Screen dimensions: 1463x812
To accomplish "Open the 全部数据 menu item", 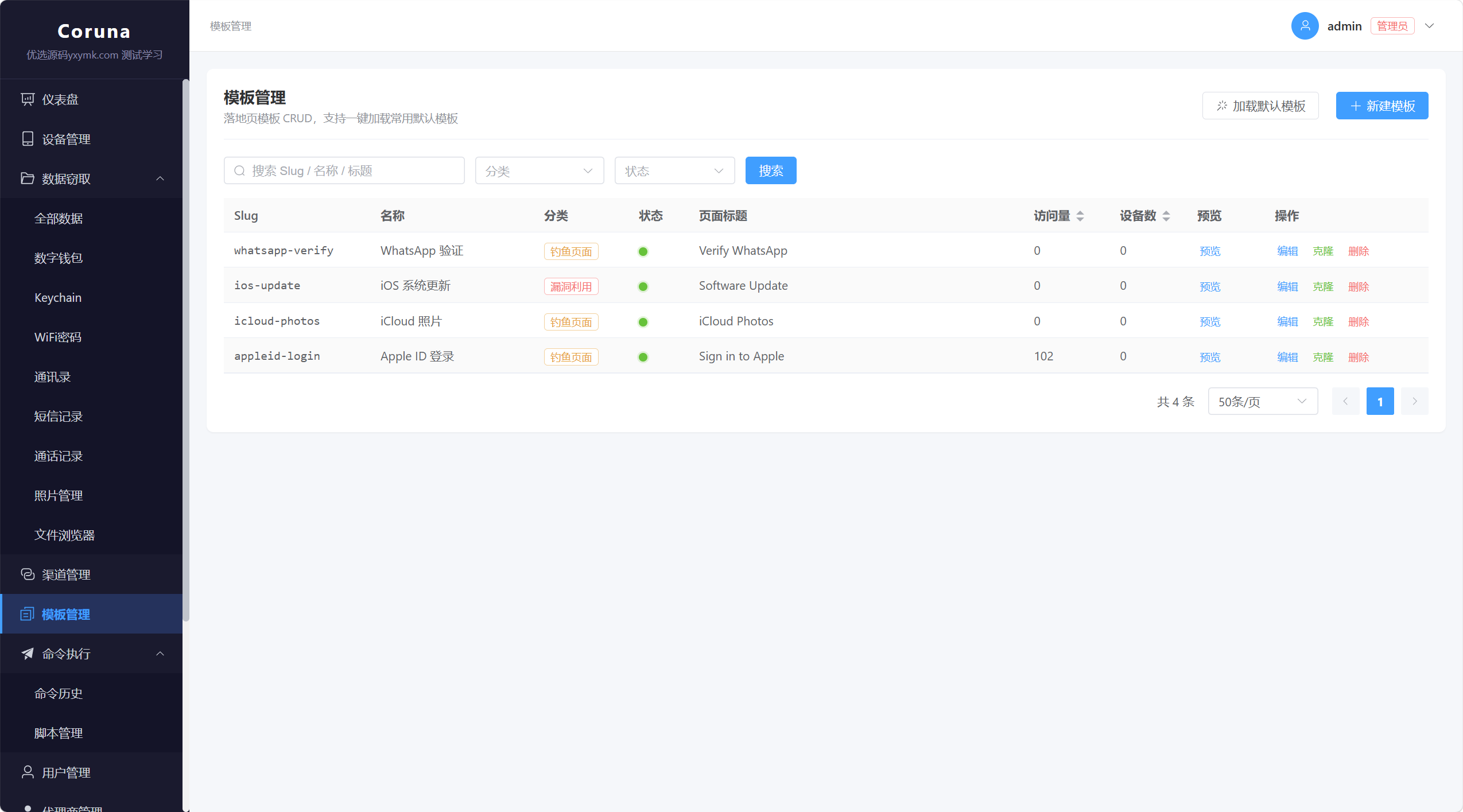I will pos(92,218).
